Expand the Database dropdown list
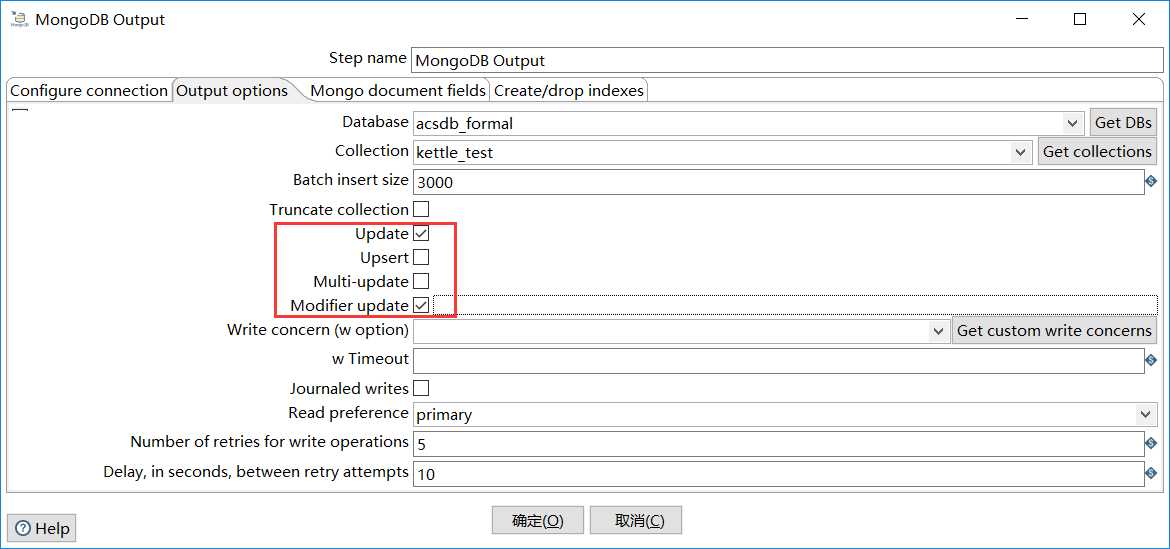 pos(1072,123)
